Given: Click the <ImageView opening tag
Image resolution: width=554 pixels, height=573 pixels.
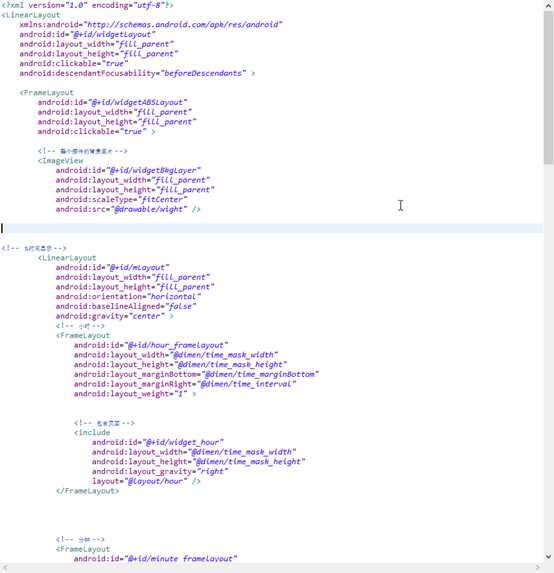Looking at the screenshot, I should [60, 161].
